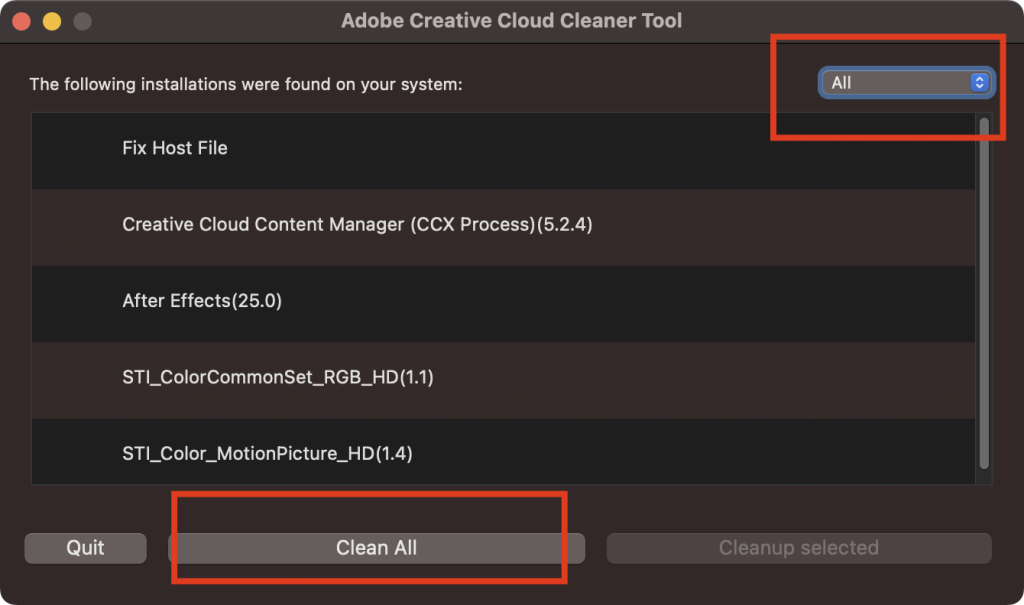
Task: Pick STI_Color_MotionPicture_HD(1.4) from the list
Action: tap(267, 454)
